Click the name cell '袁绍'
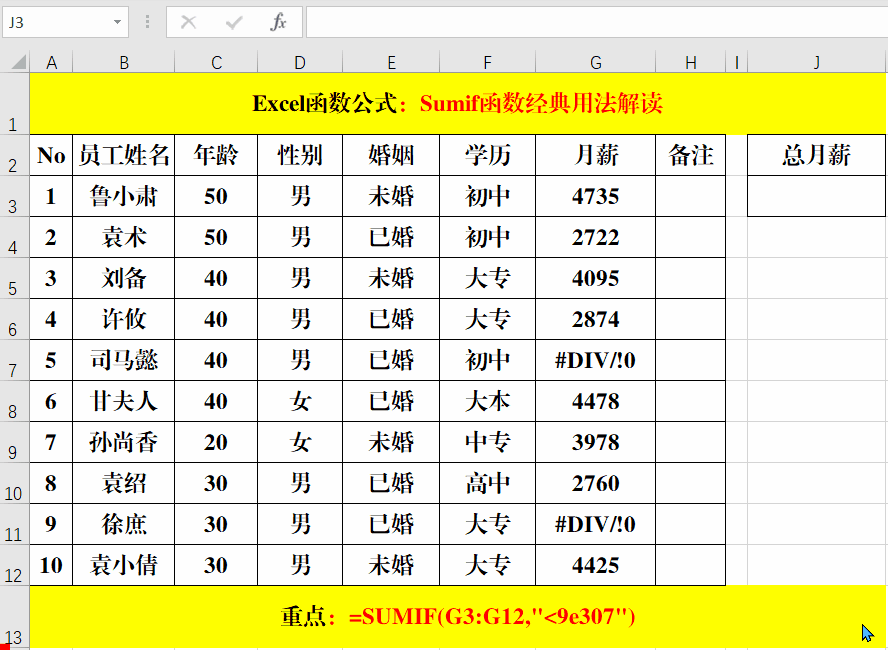Viewport: 888px width, 650px height. (x=123, y=483)
